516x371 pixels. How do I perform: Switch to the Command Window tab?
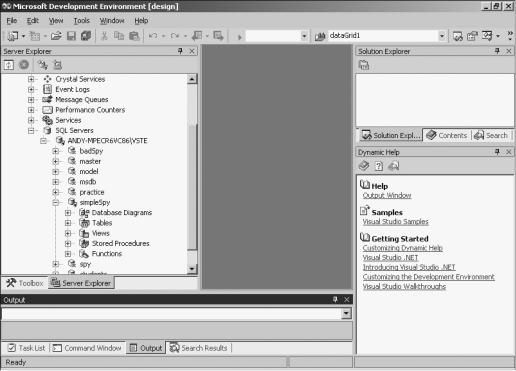coord(87,348)
